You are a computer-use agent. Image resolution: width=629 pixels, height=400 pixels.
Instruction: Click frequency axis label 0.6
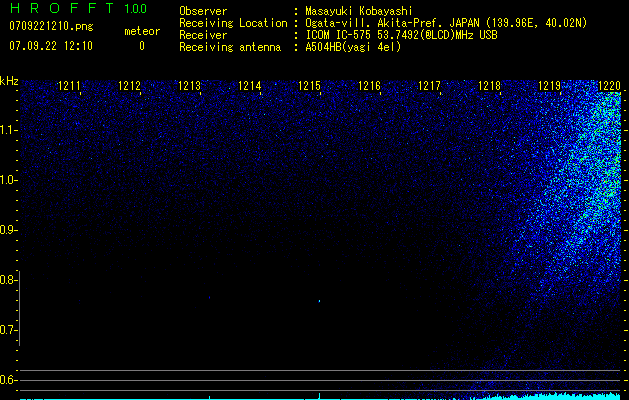(8, 380)
